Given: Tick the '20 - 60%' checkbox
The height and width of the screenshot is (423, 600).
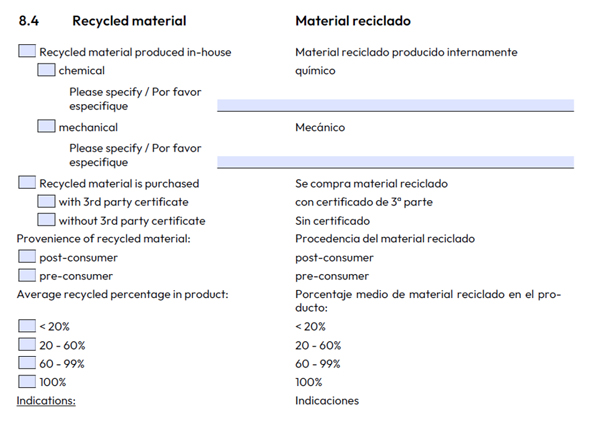Looking at the screenshot, I should click(x=27, y=344).
